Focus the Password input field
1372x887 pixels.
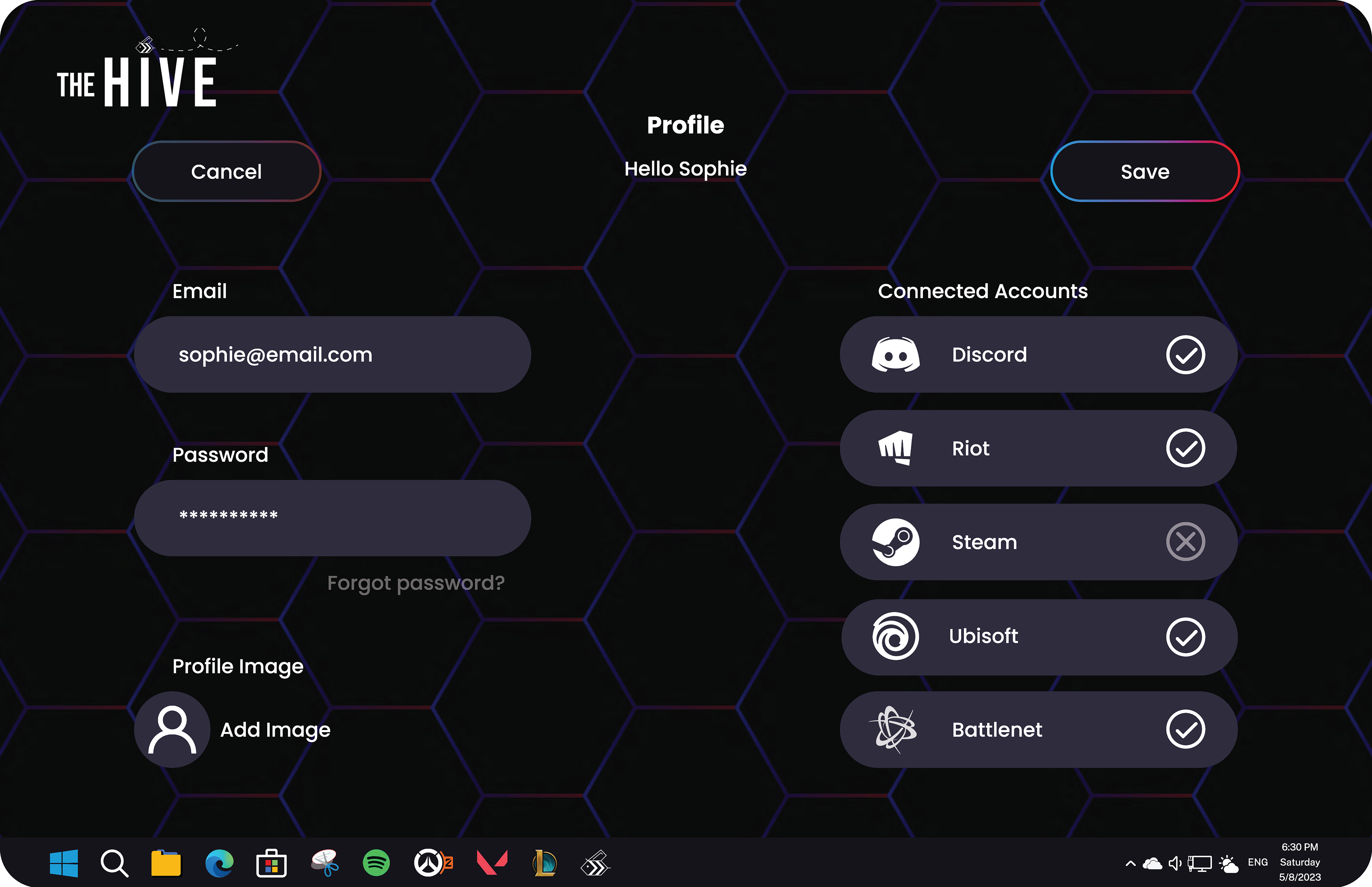pos(332,519)
